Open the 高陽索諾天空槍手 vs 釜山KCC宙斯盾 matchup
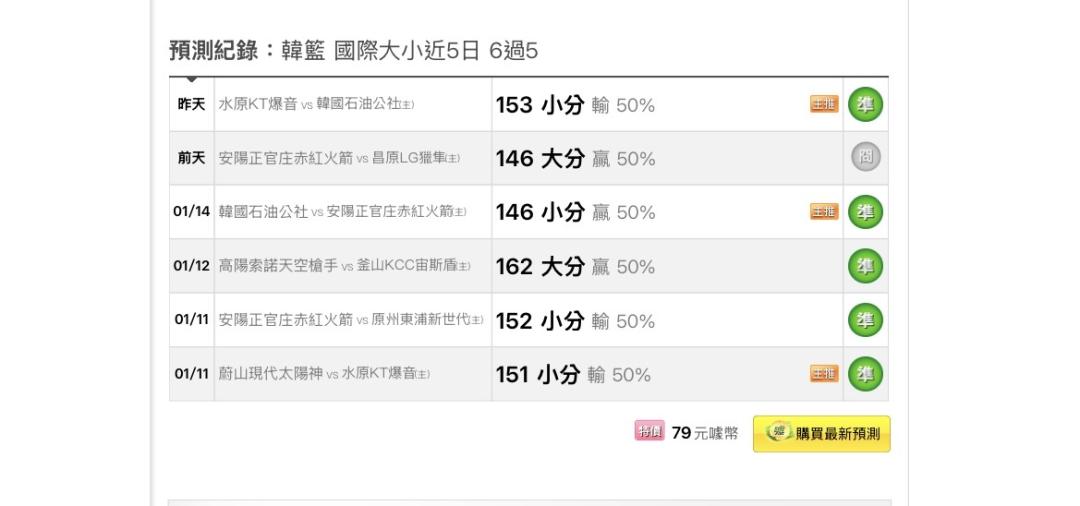 [344, 267]
